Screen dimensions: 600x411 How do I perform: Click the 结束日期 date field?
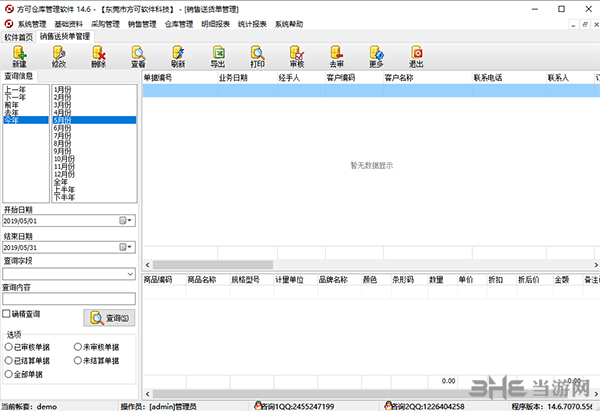click(x=69, y=247)
